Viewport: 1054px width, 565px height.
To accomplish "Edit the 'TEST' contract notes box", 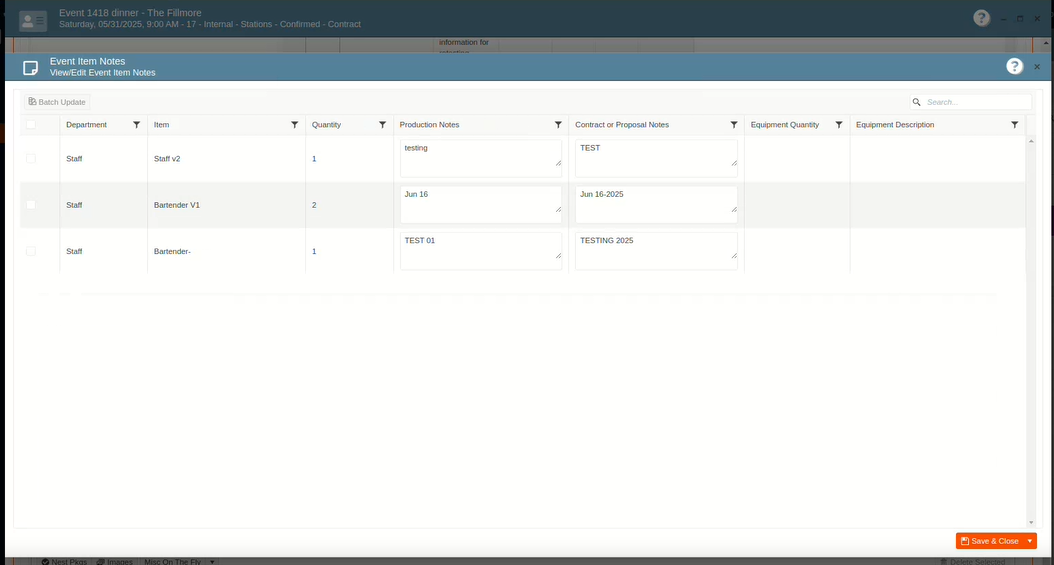I will click(x=656, y=159).
